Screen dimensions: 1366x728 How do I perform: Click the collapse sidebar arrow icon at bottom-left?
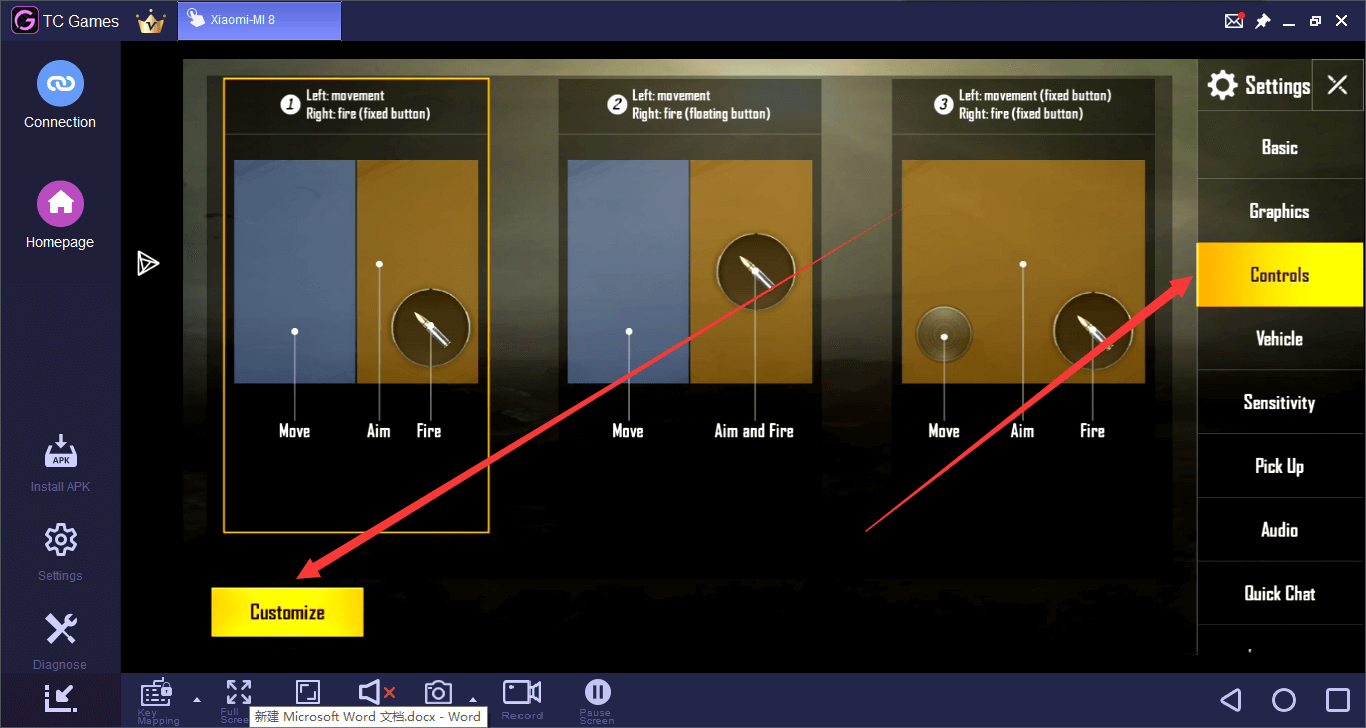tap(60, 697)
